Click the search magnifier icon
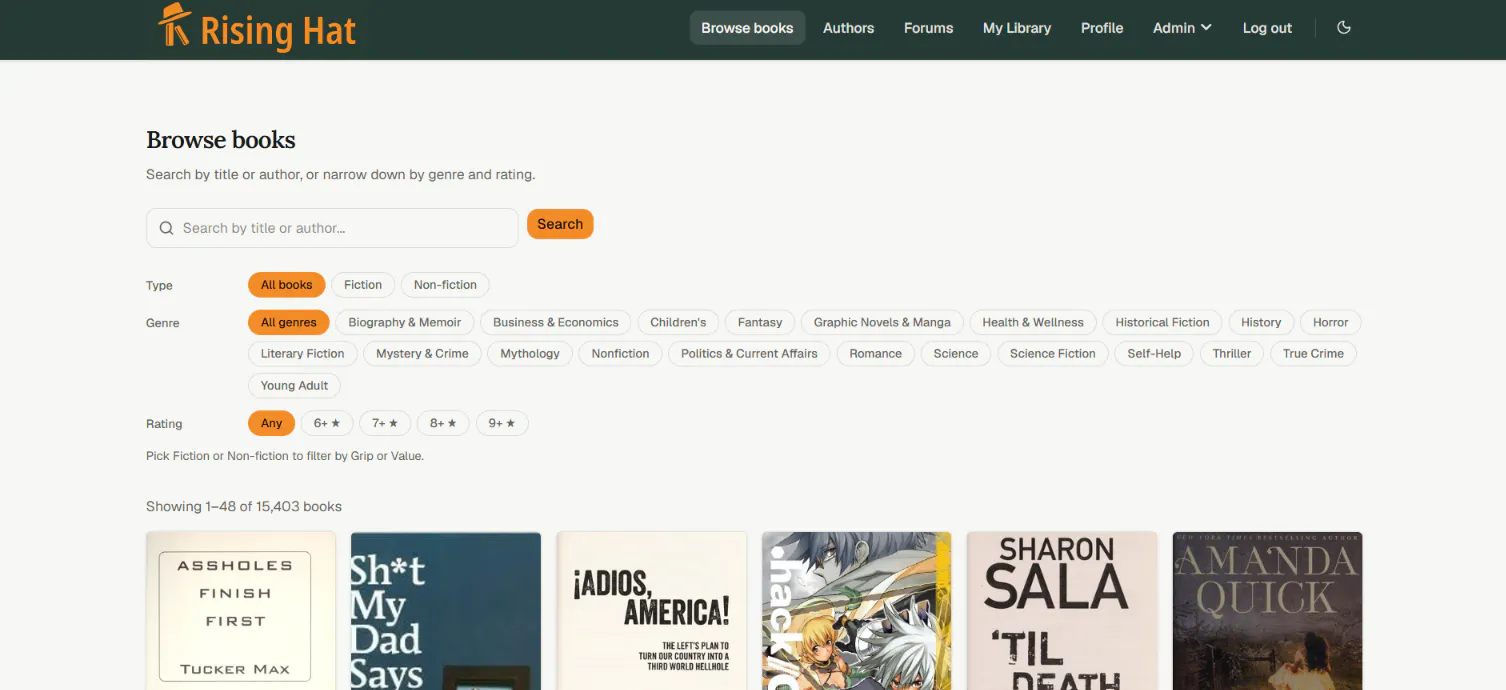This screenshot has height=690, width=1506. 166,228
